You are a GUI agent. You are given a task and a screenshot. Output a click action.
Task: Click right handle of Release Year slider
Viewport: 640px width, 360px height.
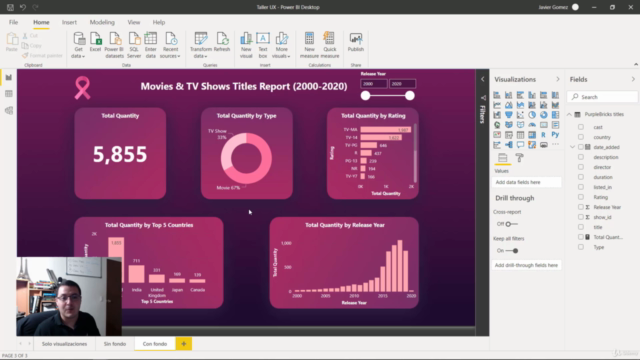pos(410,96)
